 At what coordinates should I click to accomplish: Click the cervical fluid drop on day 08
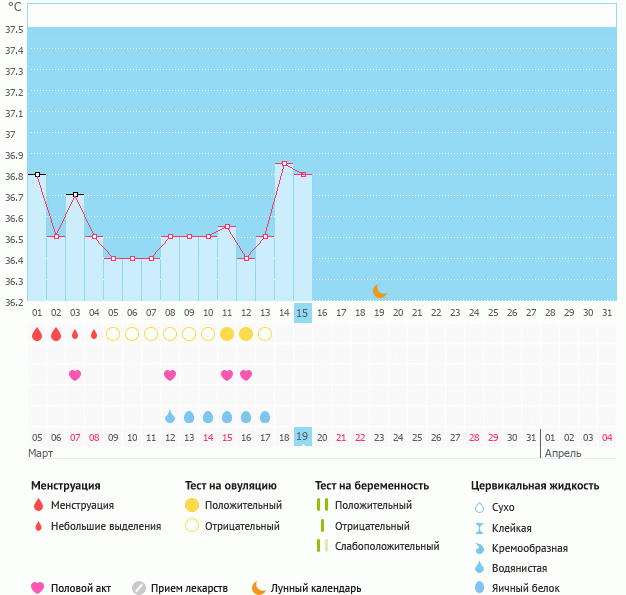(170, 416)
